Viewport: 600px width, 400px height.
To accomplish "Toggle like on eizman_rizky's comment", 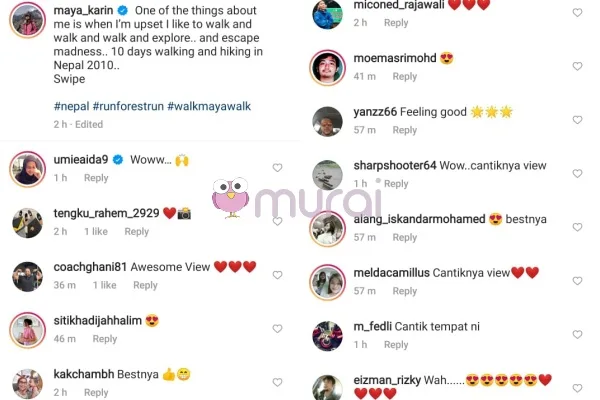I will [577, 388].
